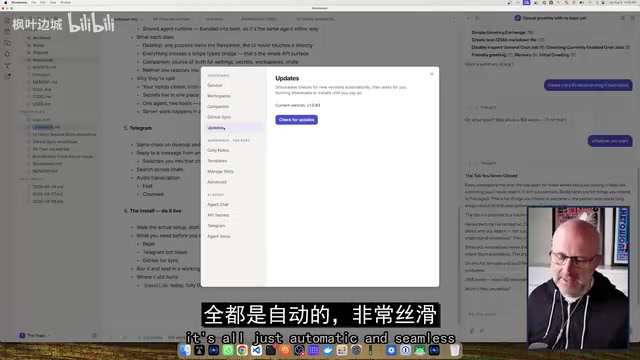Close the settings dialog with the X
This screenshot has height=360, width=640.
point(432,74)
